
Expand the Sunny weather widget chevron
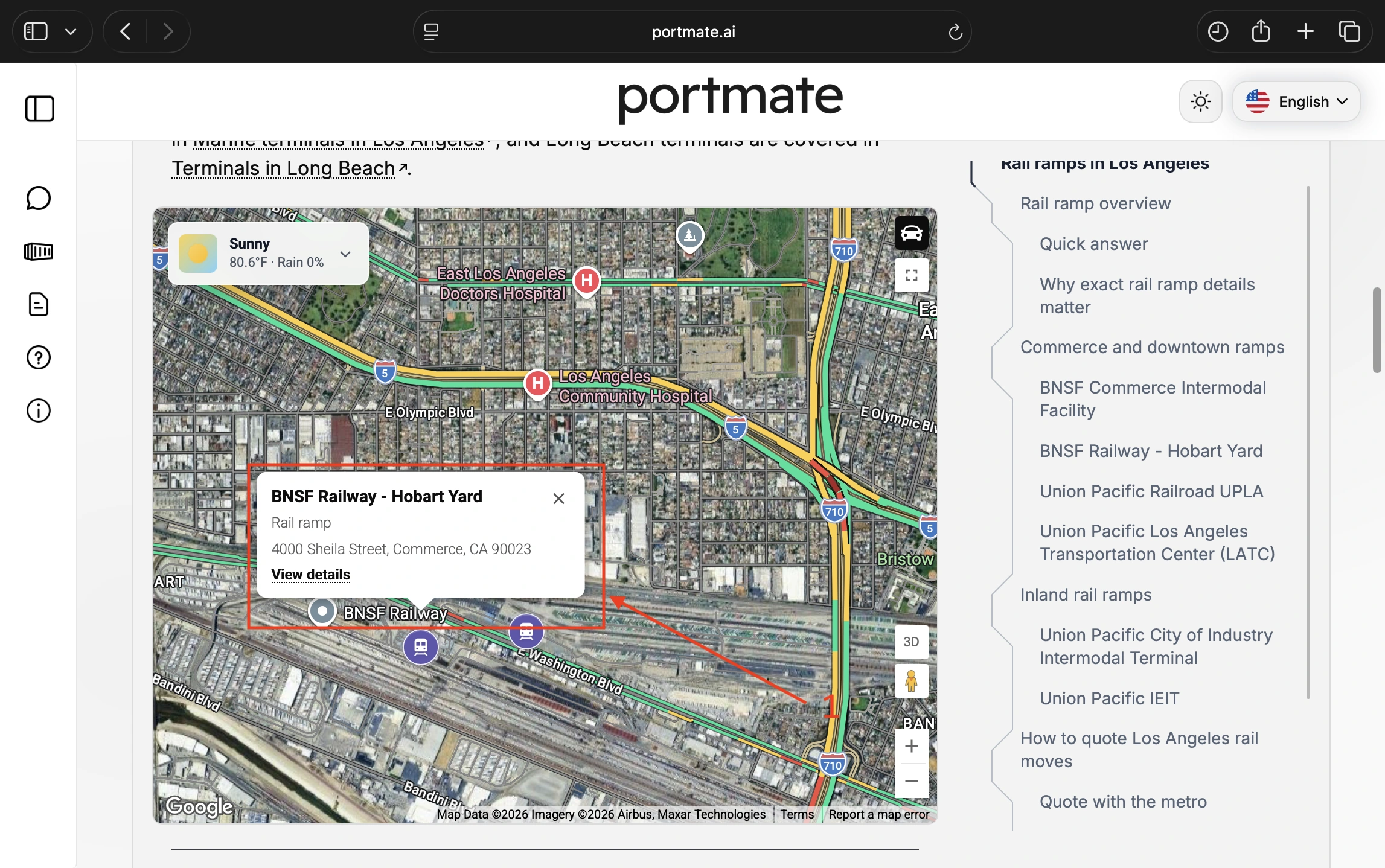[x=345, y=254]
